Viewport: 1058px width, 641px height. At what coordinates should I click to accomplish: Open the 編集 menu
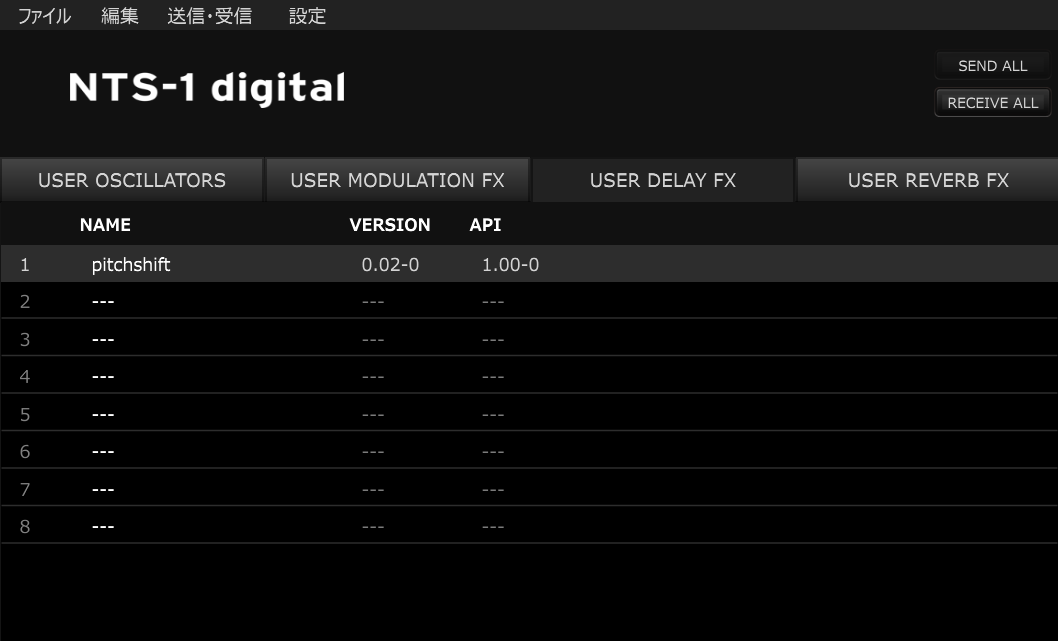point(119,16)
